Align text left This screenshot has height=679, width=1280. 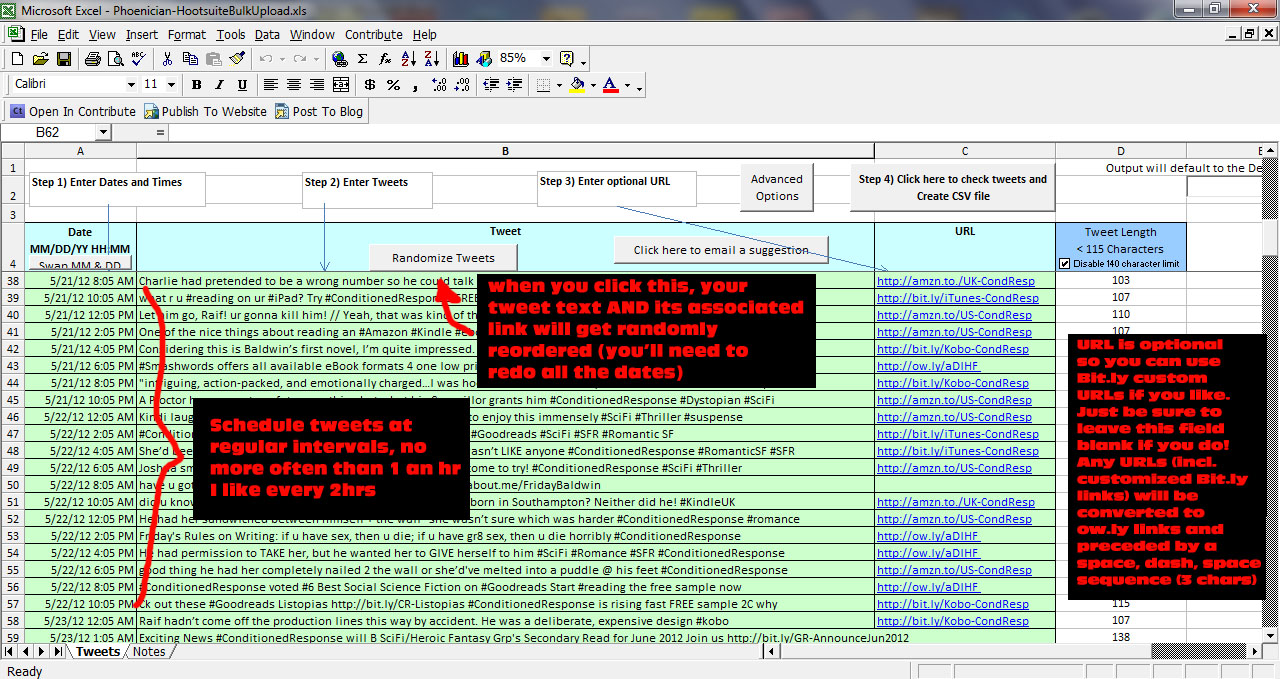point(271,85)
